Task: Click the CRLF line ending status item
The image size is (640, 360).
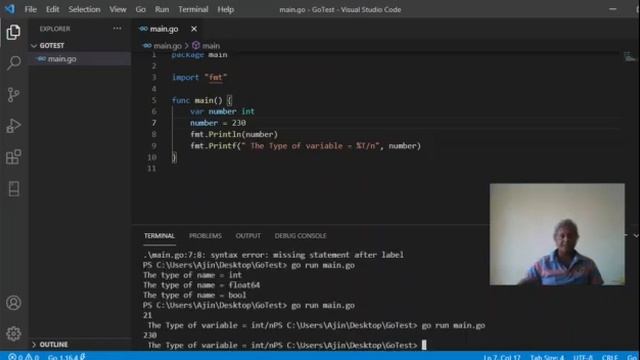Action: point(610,357)
